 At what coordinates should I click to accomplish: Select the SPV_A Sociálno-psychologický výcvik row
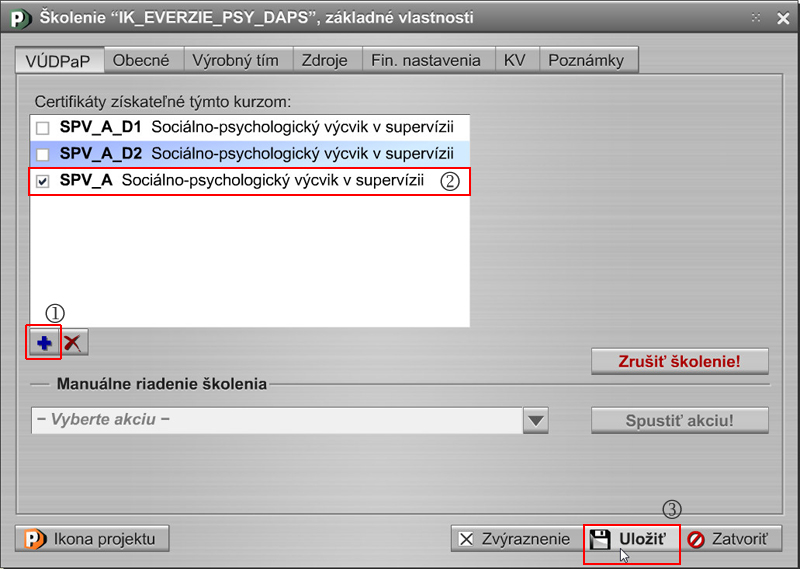click(250, 181)
